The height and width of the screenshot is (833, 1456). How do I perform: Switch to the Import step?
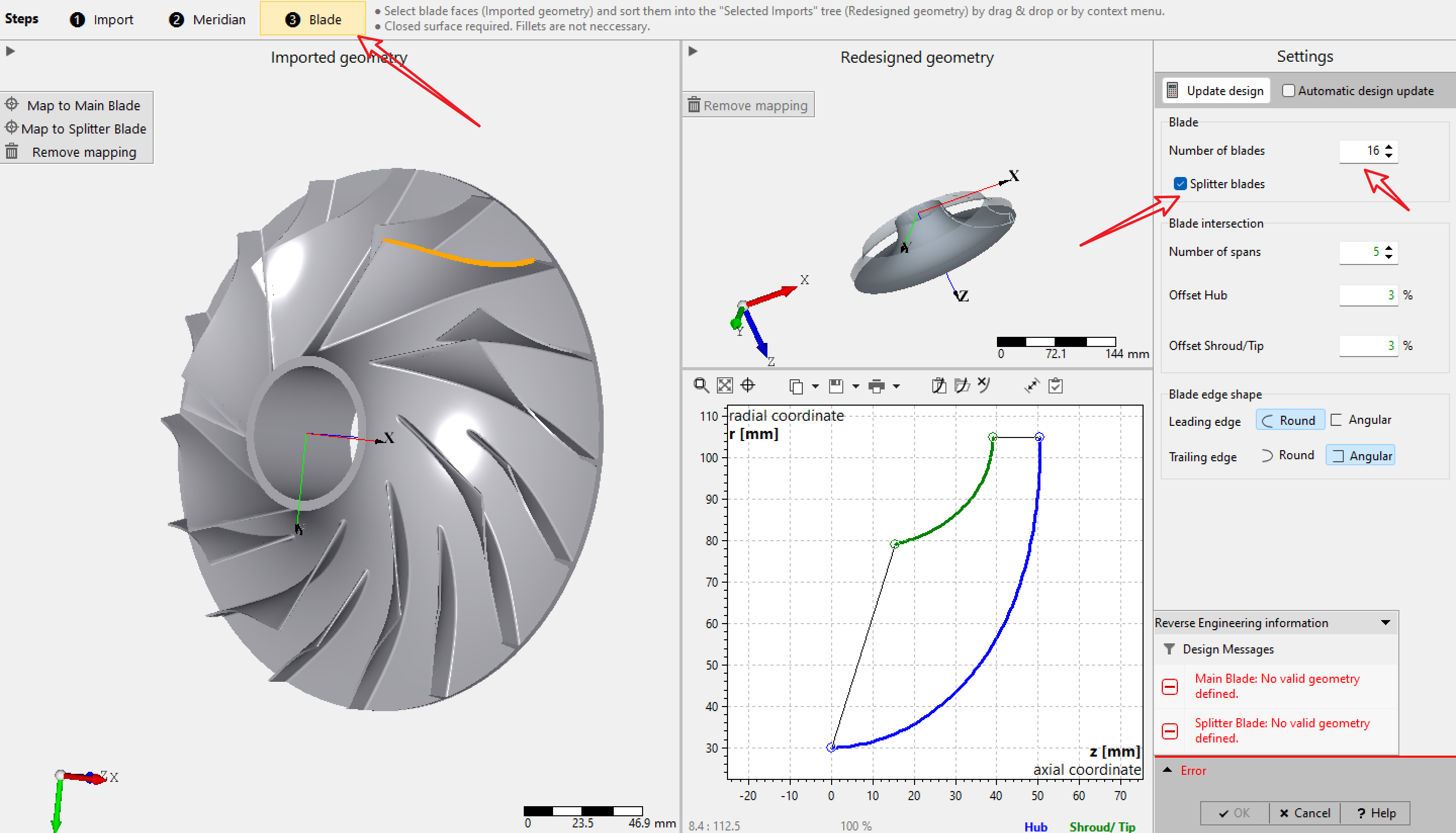[x=102, y=19]
